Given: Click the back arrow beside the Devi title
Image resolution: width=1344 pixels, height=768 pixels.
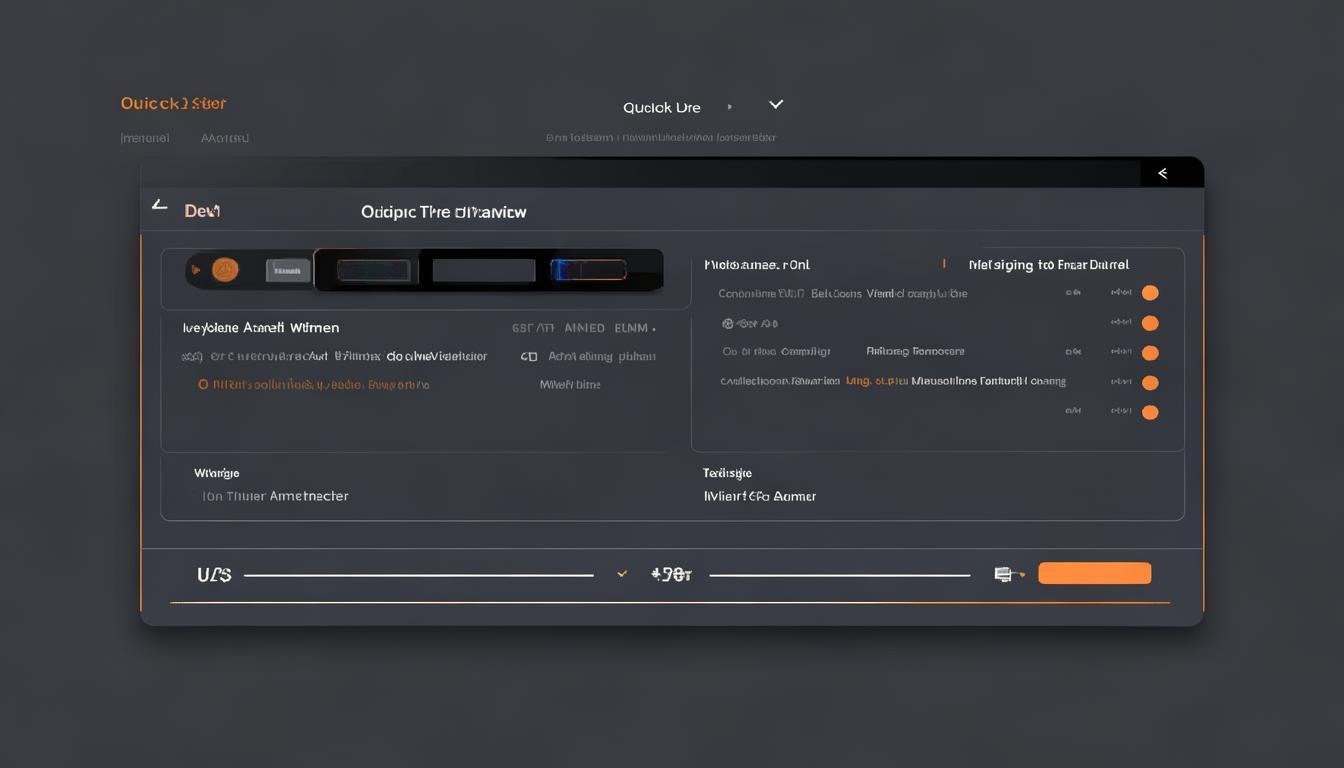Looking at the screenshot, I should tap(159, 205).
